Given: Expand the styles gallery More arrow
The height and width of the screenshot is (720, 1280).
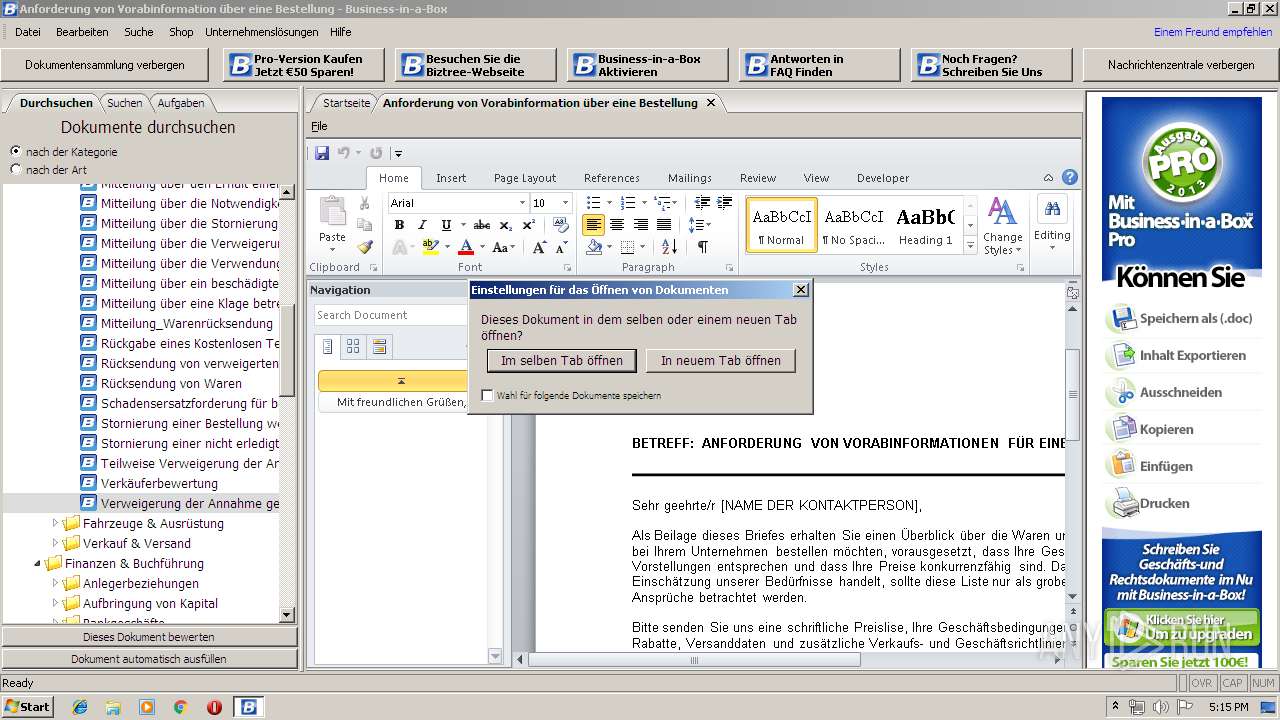Looking at the screenshot, I should [969, 246].
